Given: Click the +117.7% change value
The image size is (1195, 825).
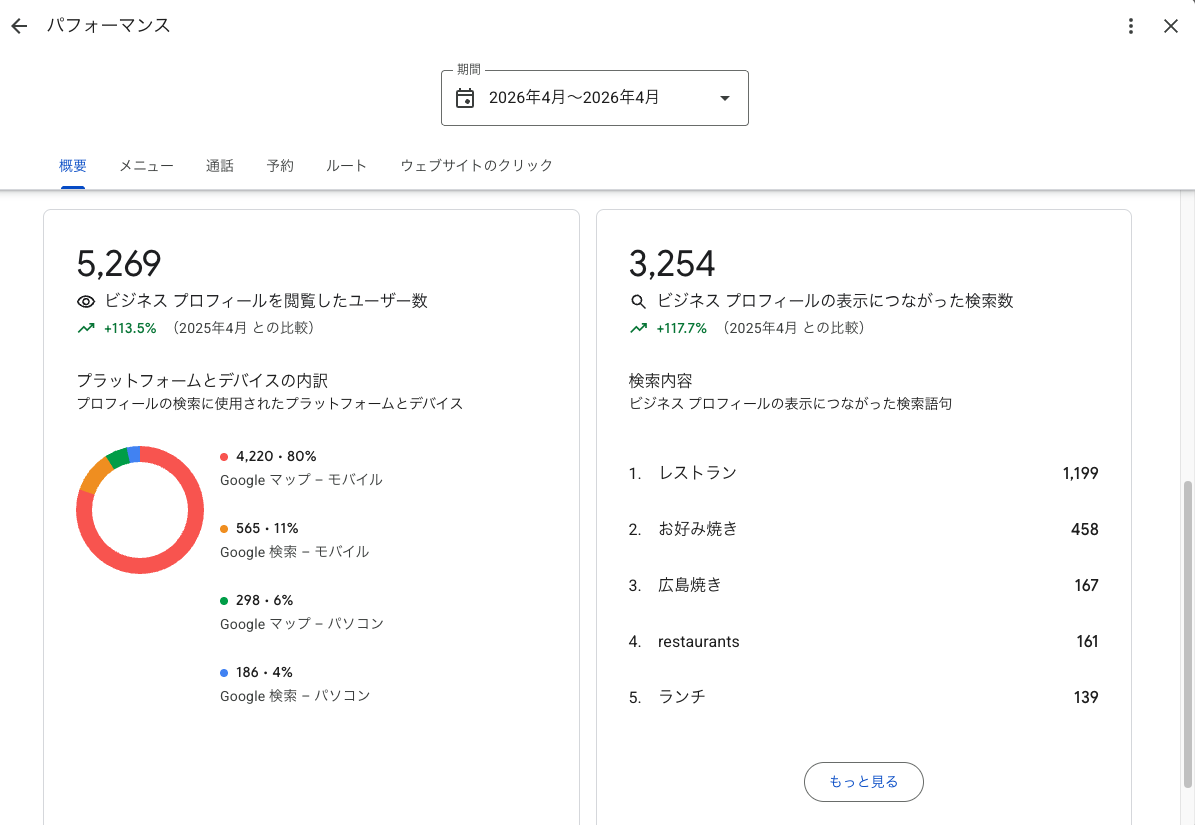Looking at the screenshot, I should tap(681, 328).
